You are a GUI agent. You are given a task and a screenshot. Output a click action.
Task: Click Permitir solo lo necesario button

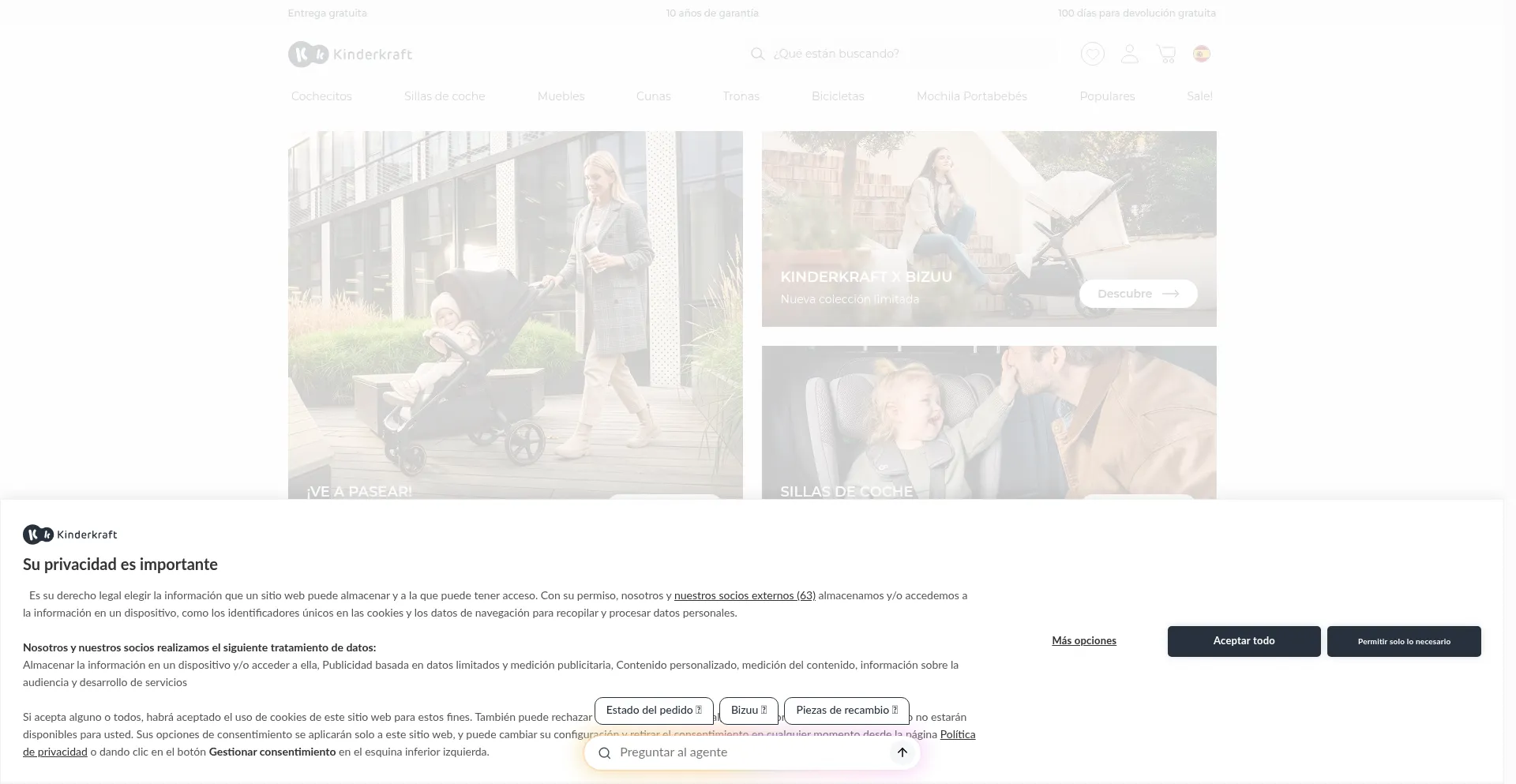(x=1404, y=641)
